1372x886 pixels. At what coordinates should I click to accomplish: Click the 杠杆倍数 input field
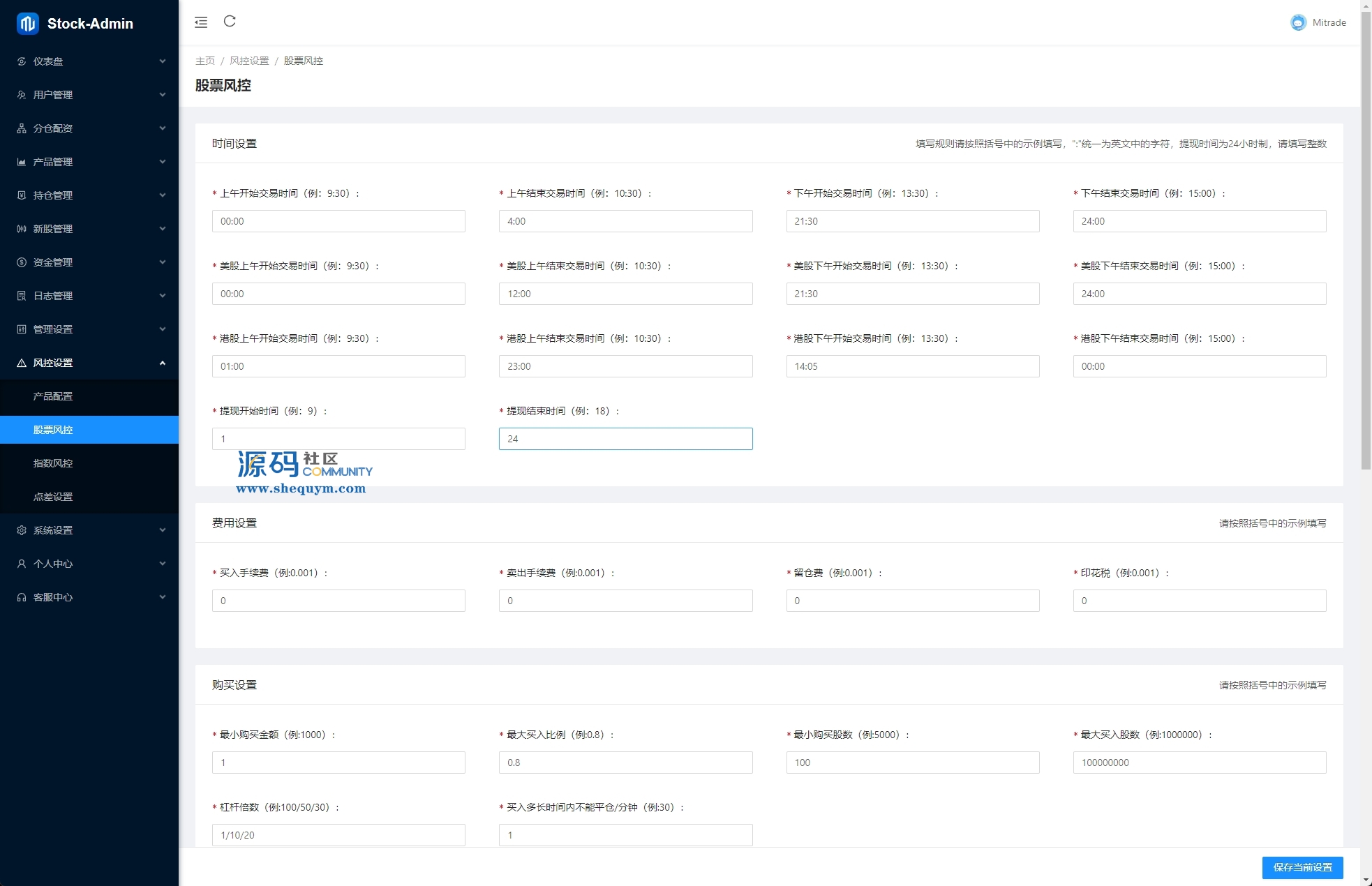click(x=338, y=835)
